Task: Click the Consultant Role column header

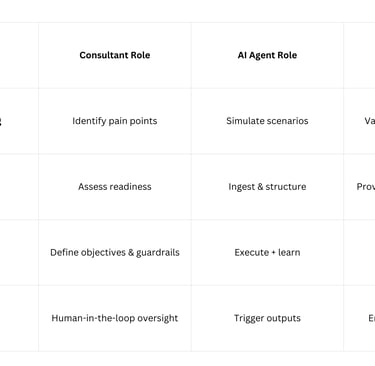Action: coord(115,55)
